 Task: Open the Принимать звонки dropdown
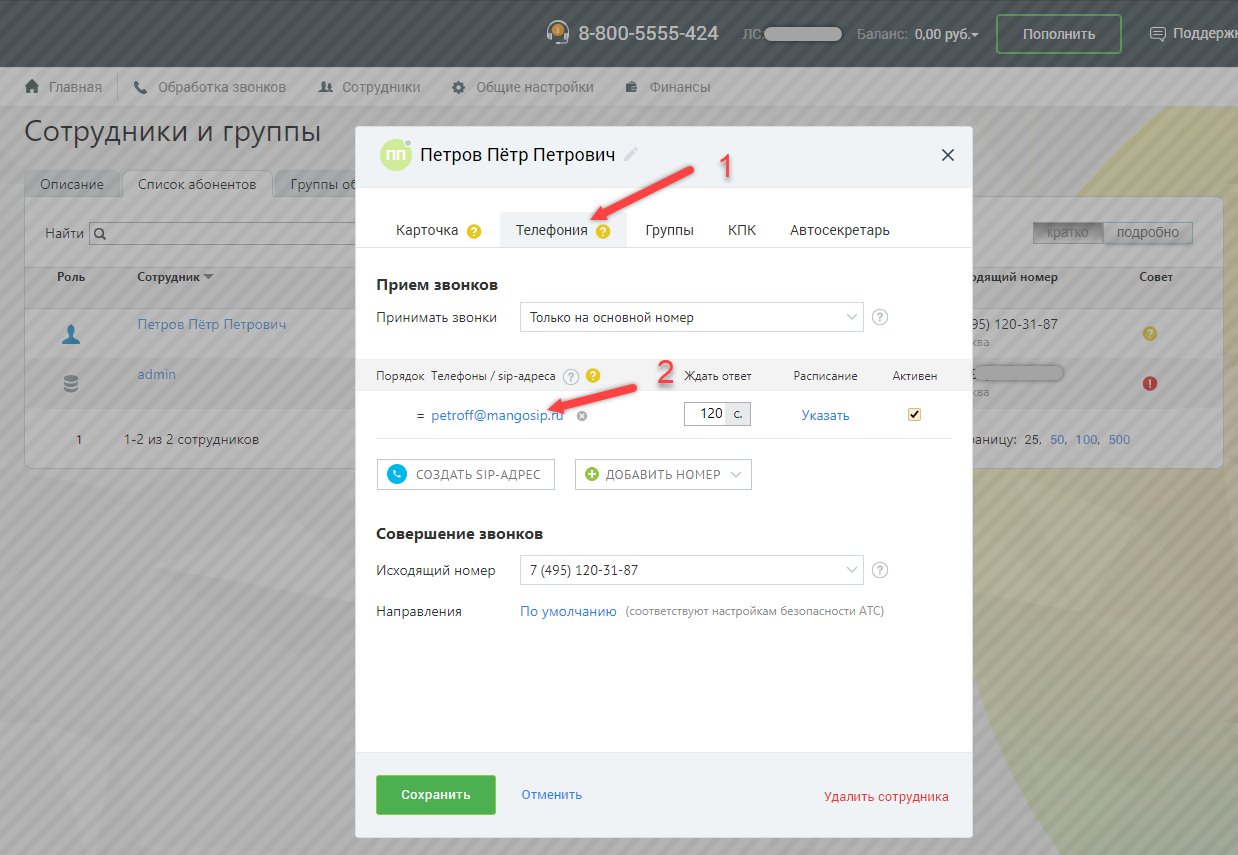pos(691,317)
